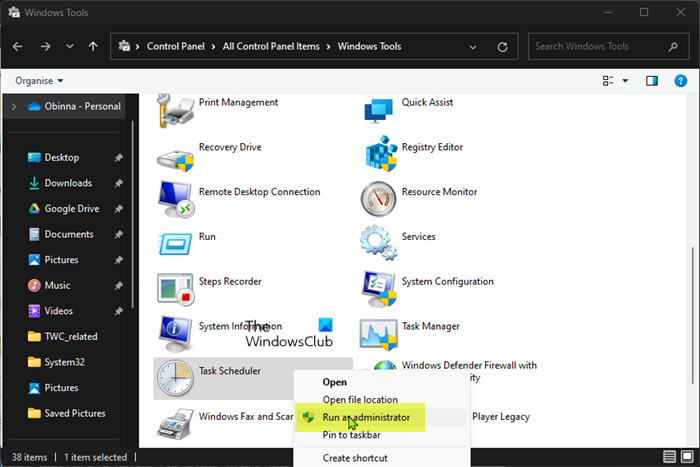Select the Resource Monitor gauge icon
700x467 pixels.
click(x=378, y=199)
